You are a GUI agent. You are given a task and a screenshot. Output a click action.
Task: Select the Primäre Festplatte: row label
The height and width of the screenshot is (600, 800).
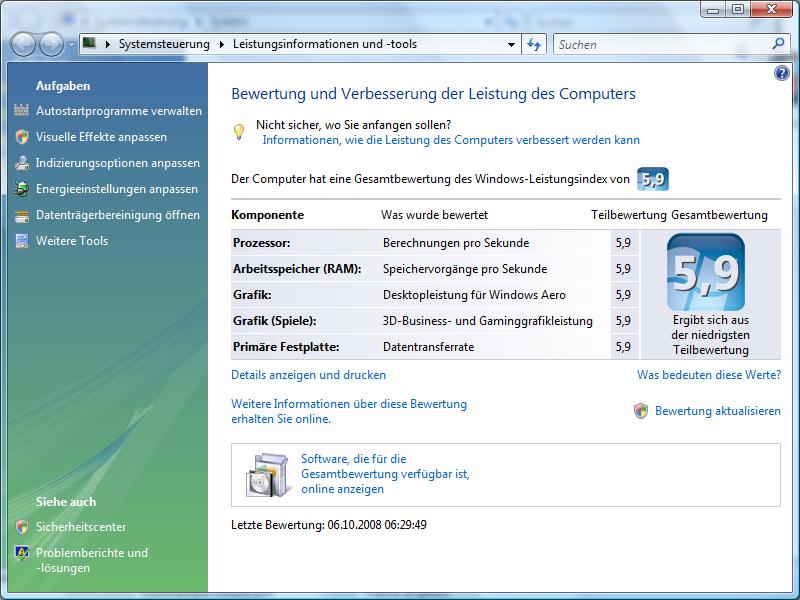tap(286, 347)
